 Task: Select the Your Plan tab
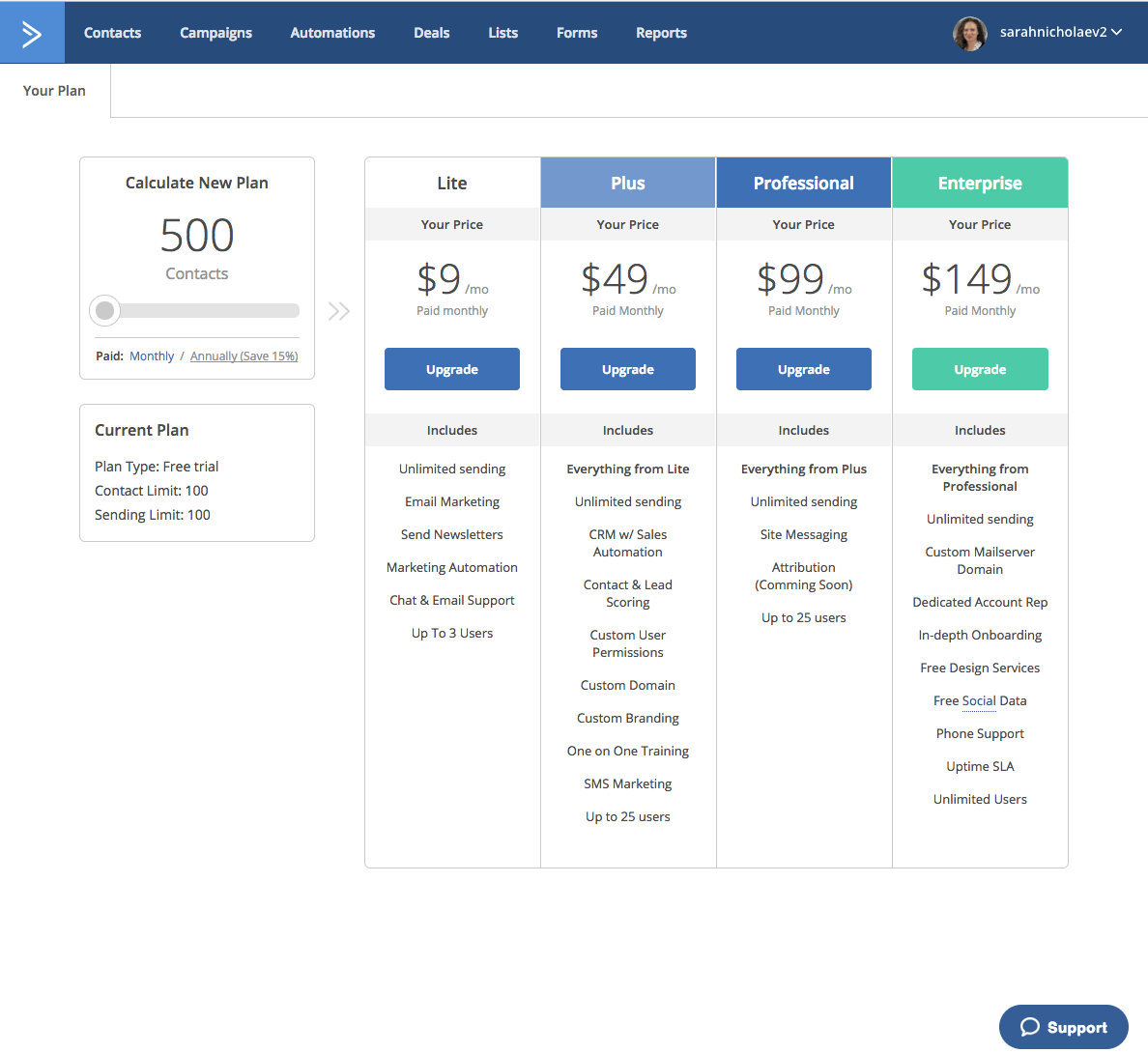point(54,91)
